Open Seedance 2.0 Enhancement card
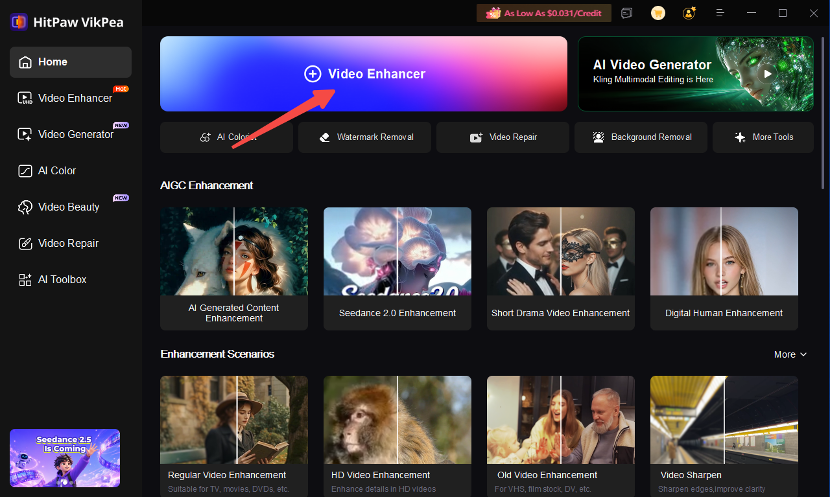The width and height of the screenshot is (830, 498). (x=397, y=268)
